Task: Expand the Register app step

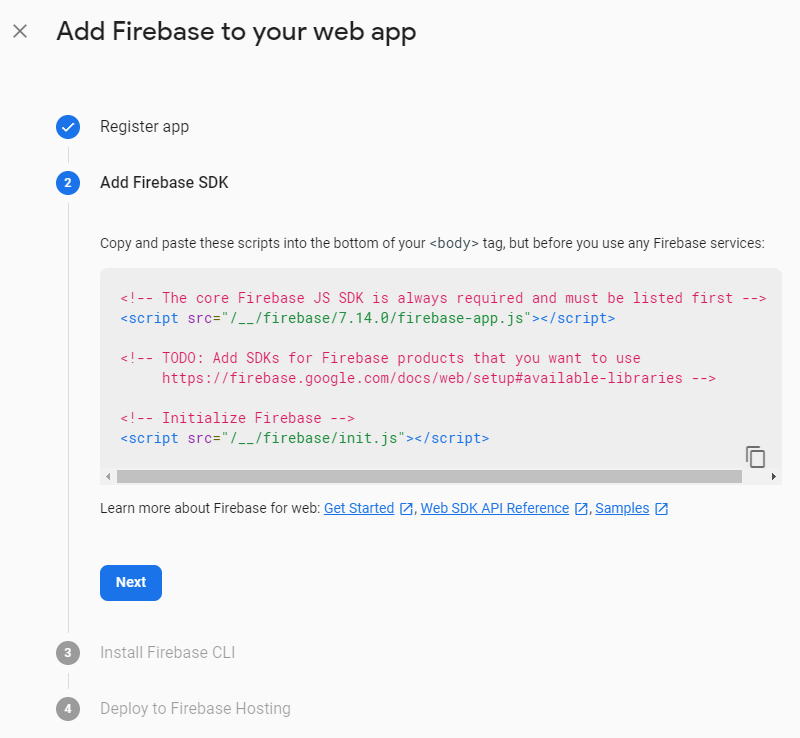Action: point(144,127)
